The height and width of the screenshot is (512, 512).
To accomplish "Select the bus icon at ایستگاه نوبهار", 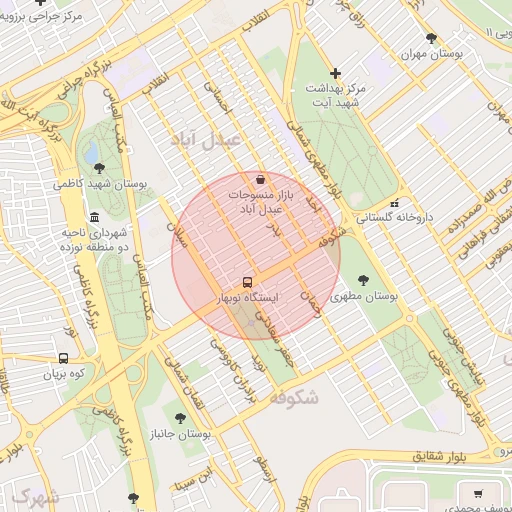I will click(x=247, y=282).
